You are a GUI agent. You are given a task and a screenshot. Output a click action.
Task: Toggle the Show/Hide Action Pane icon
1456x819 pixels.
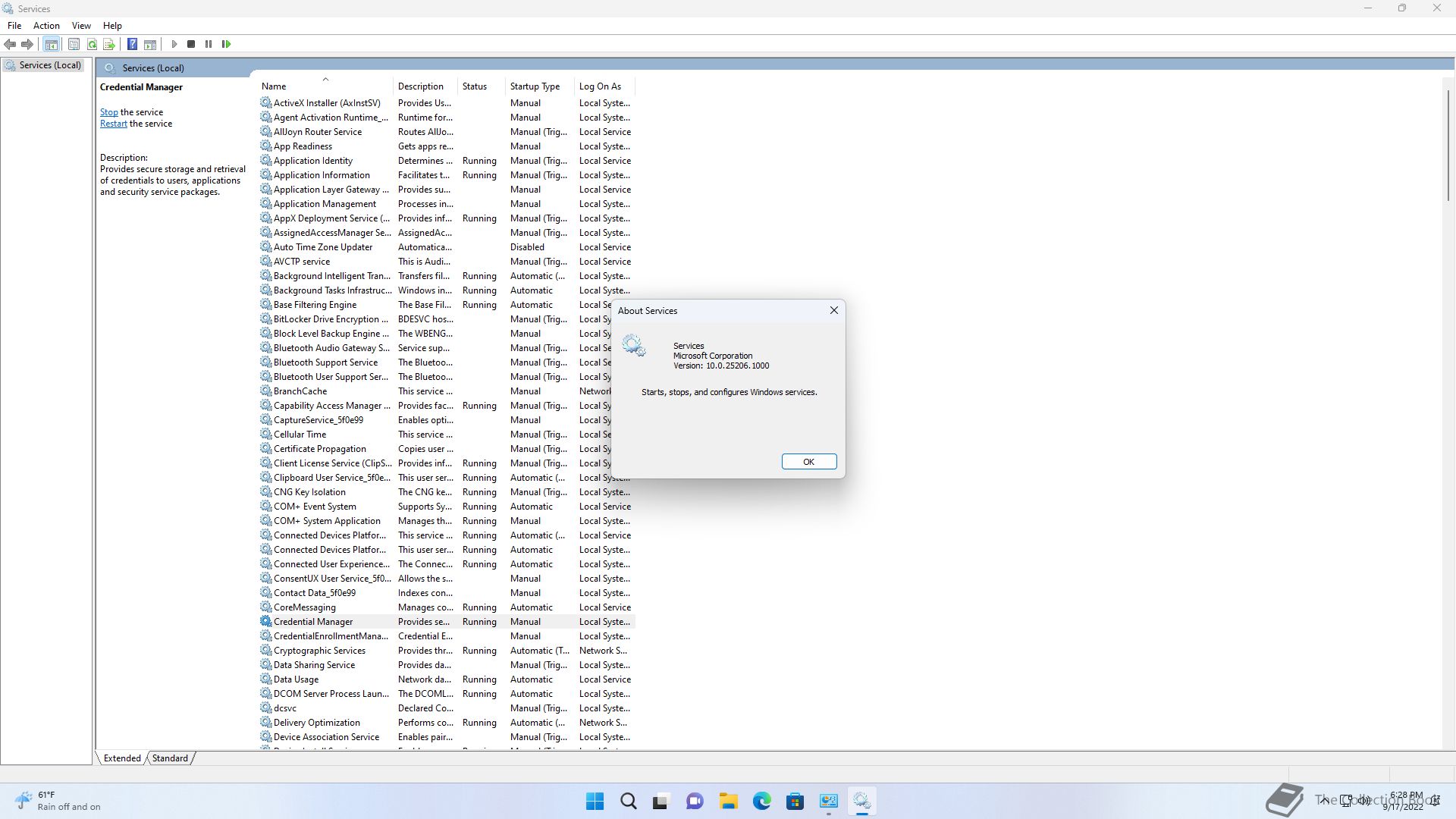pos(150,45)
